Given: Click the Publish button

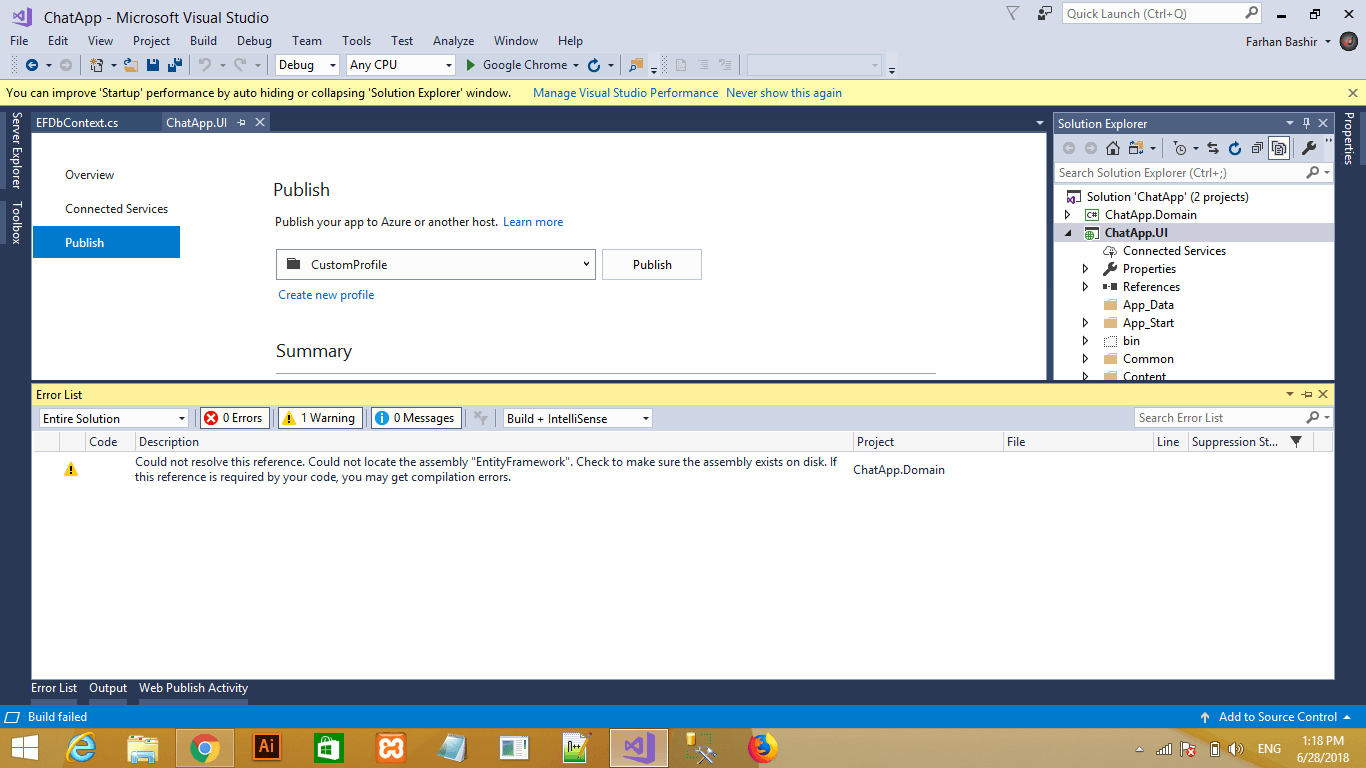Looking at the screenshot, I should point(652,265).
